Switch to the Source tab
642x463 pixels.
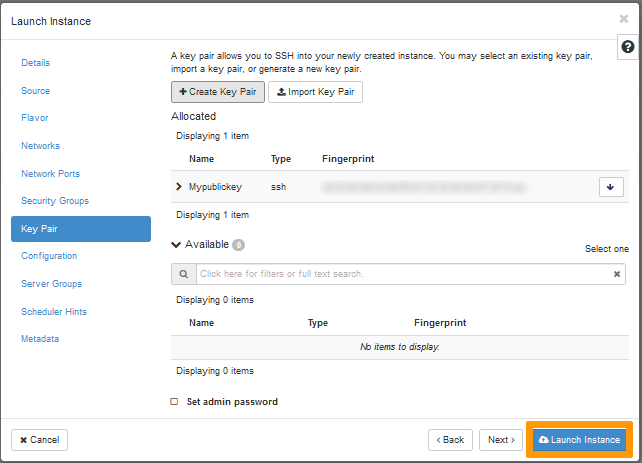point(36,91)
